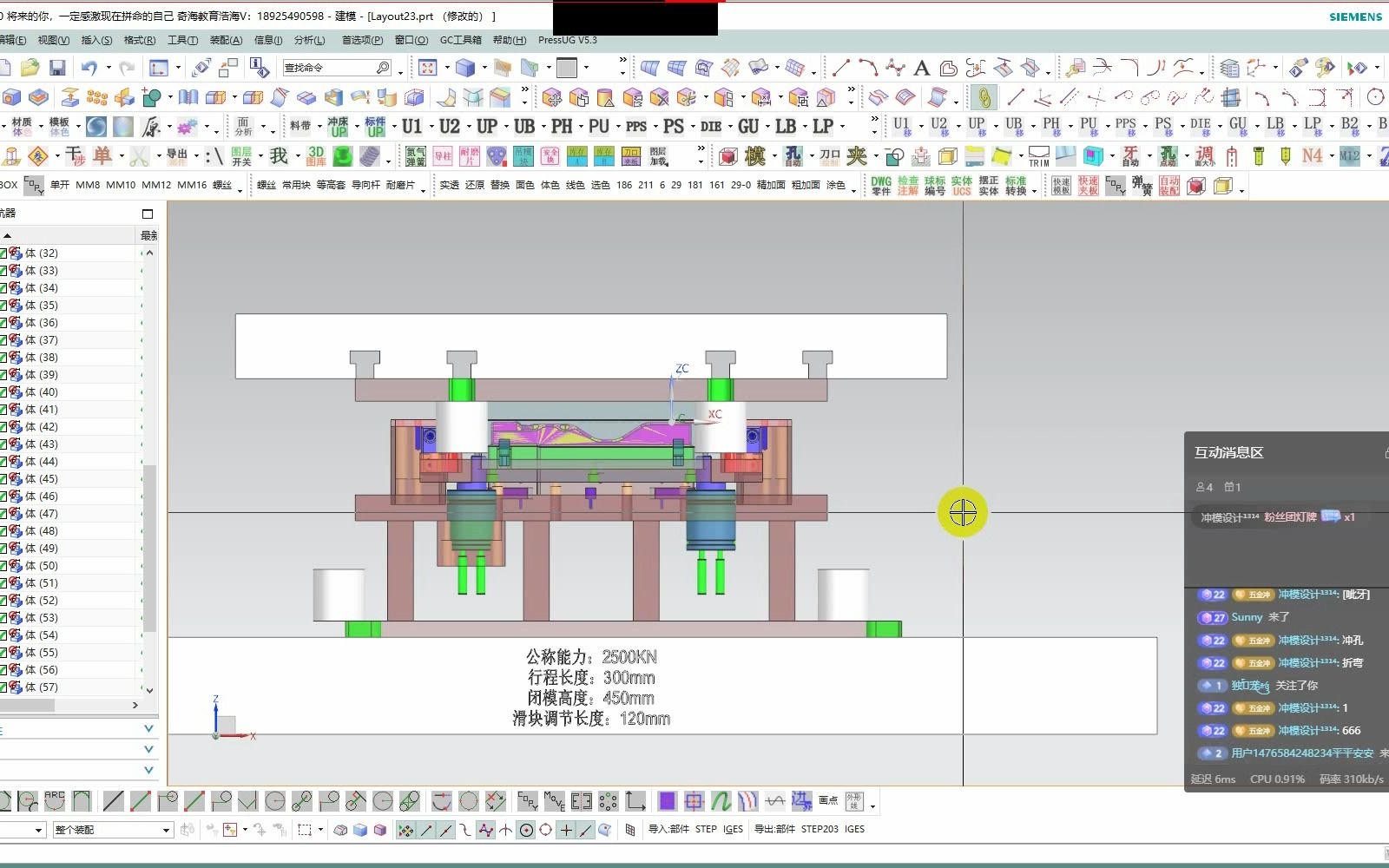1389x868 pixels.
Task: Select the 弹簧 spring tool icon
Action: coord(1142,185)
